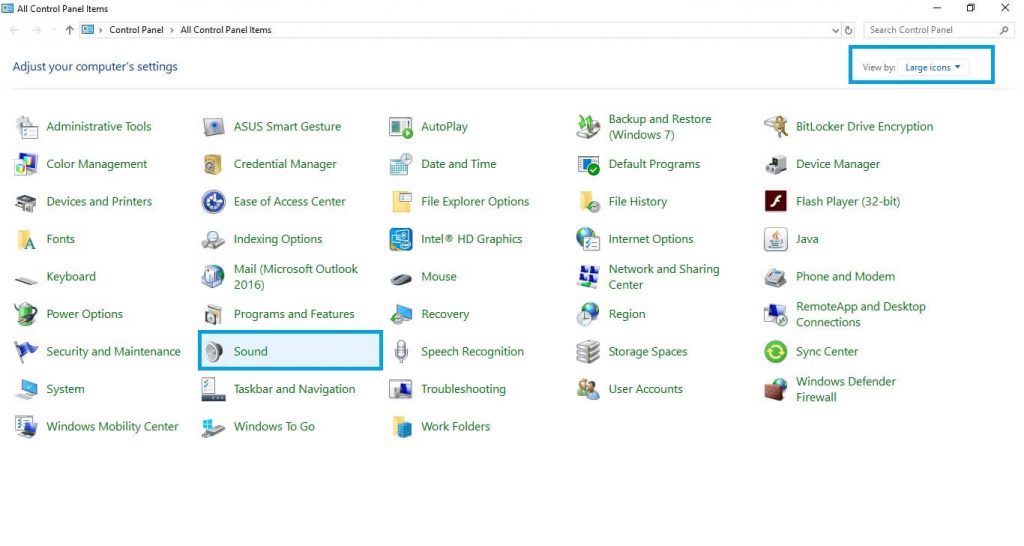Open the Recovery link
The width and height of the screenshot is (1024, 546).
(x=445, y=314)
